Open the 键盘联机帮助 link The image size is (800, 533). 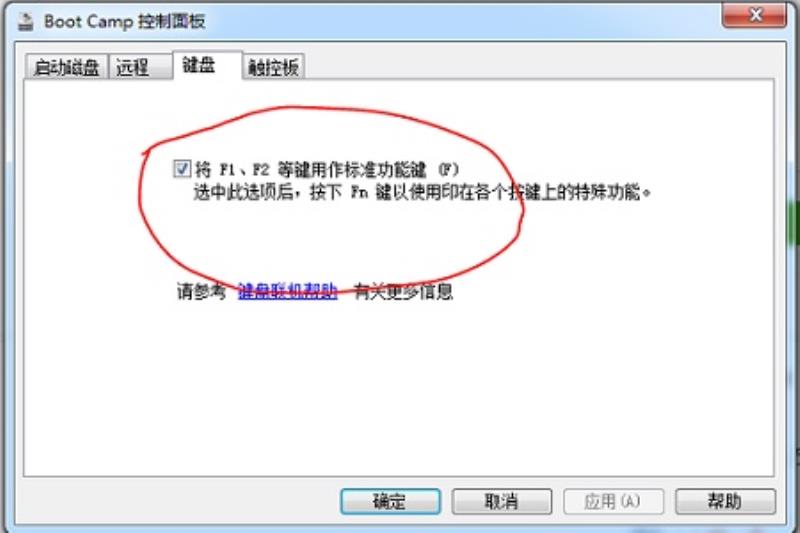pos(287,291)
